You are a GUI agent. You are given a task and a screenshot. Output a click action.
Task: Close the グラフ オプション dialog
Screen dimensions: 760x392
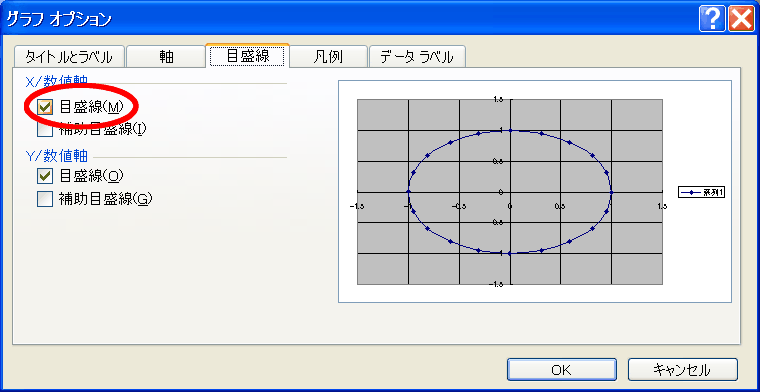point(741,20)
